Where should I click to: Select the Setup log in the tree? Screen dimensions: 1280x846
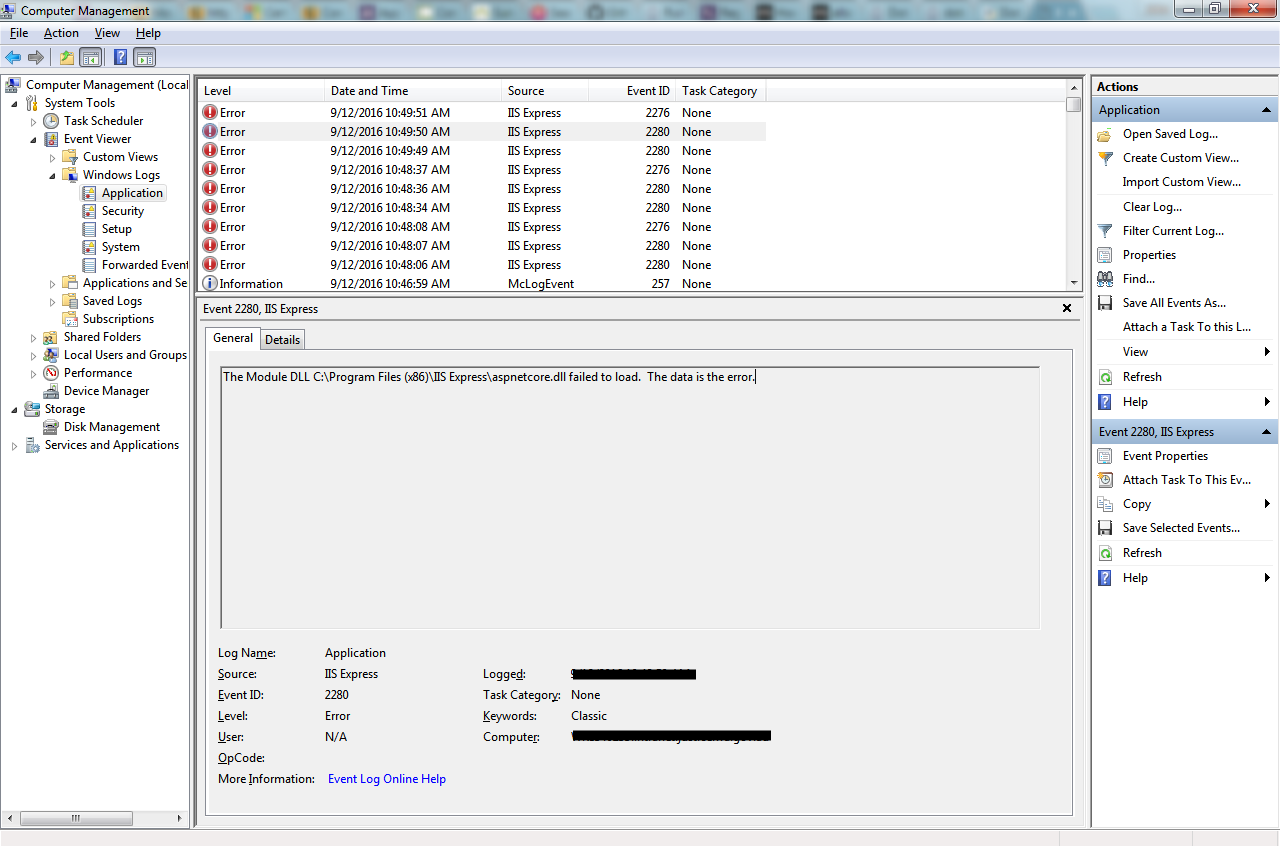pos(116,229)
